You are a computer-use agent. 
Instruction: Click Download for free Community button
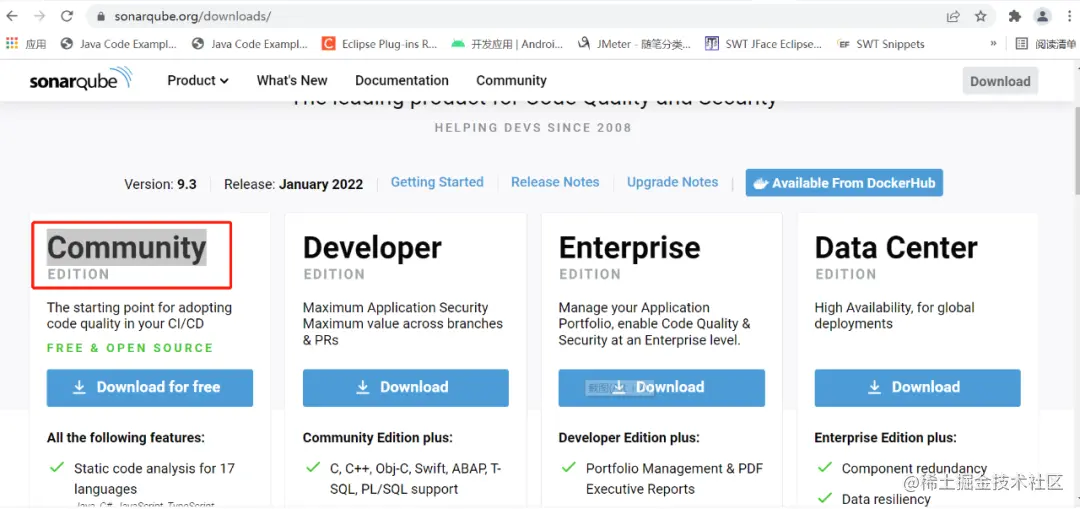click(149, 388)
